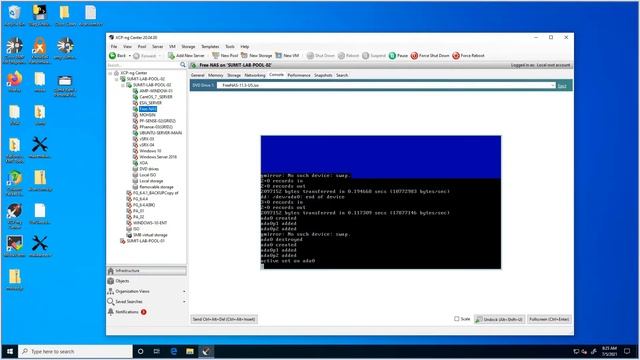Click the New Storage toolbar icon

pos(244,56)
